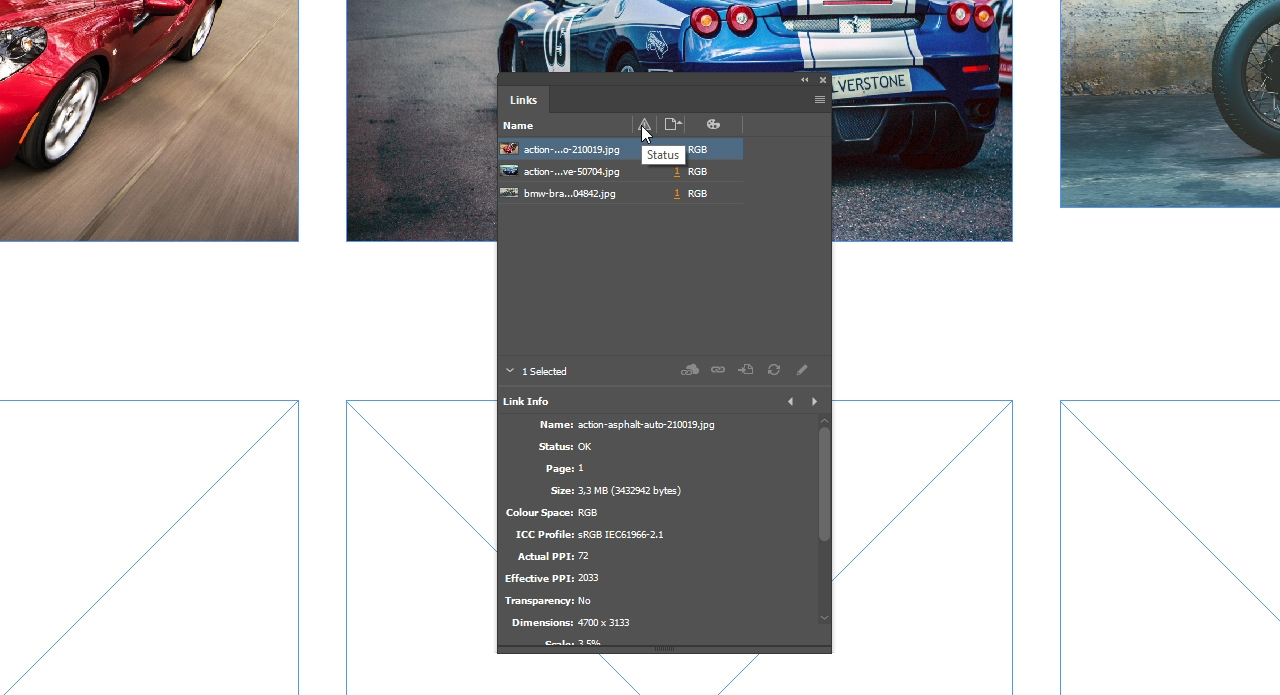Click thumbnail of action-...ve-50704.jpg link
Screen dimensions: 1280x695
click(x=509, y=171)
